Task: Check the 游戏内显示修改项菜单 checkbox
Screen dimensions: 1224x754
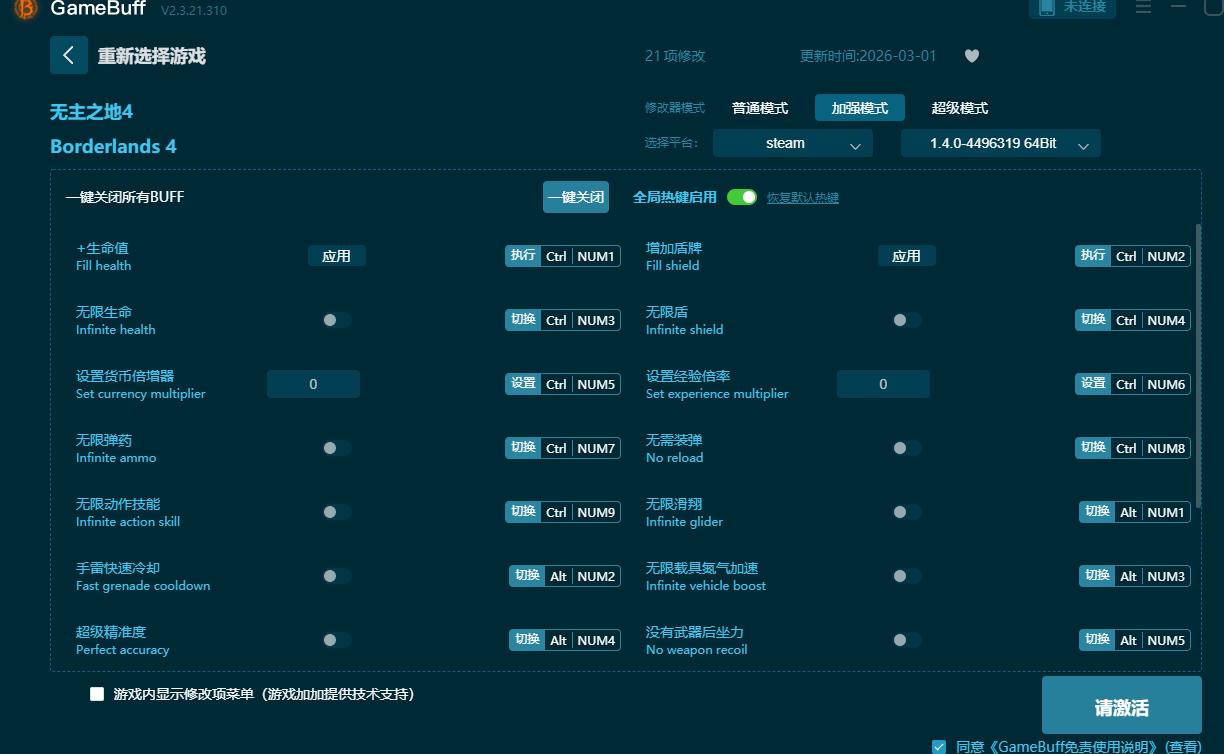Action: pos(95,693)
